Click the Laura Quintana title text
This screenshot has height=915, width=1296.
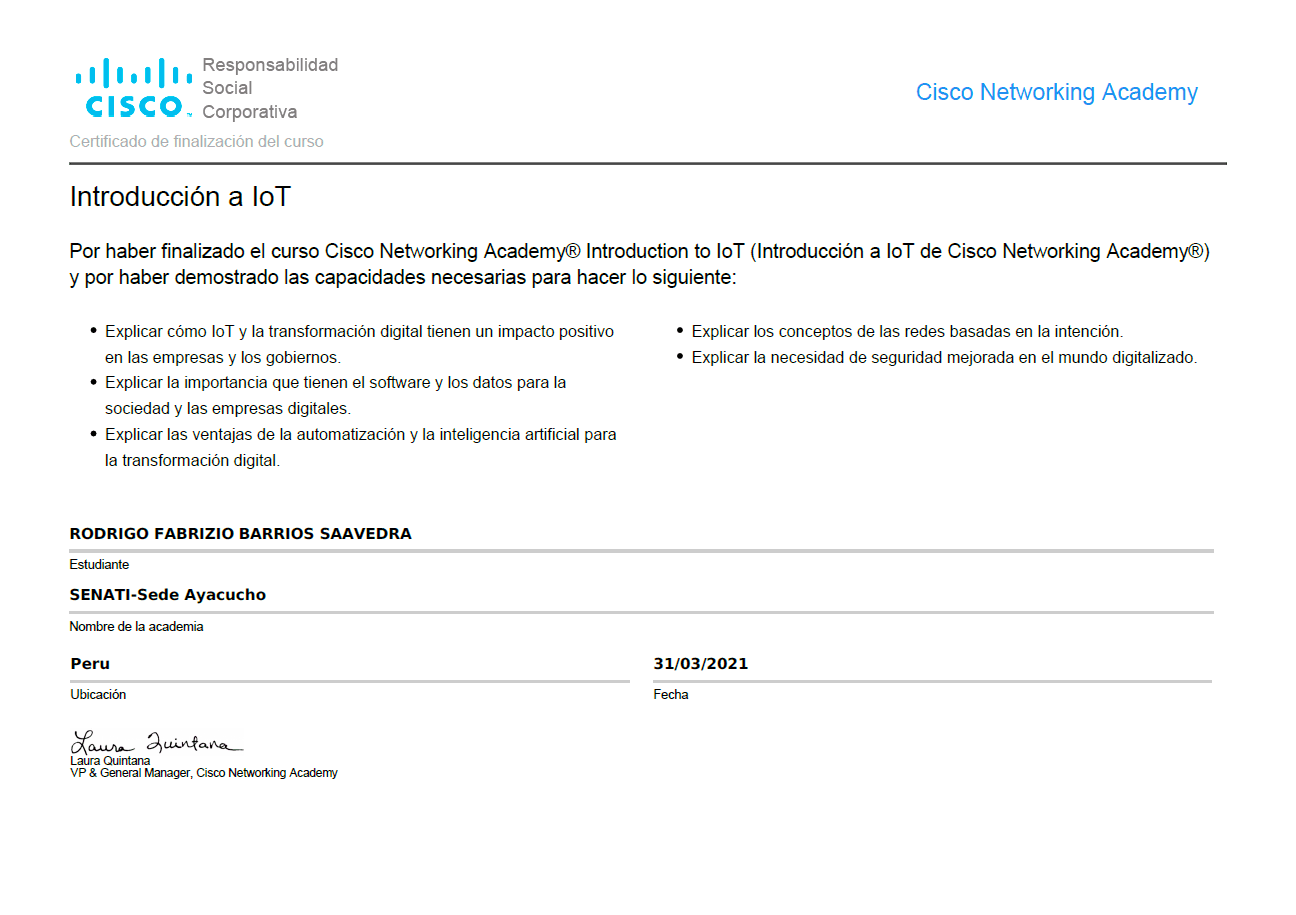[x=109, y=760]
